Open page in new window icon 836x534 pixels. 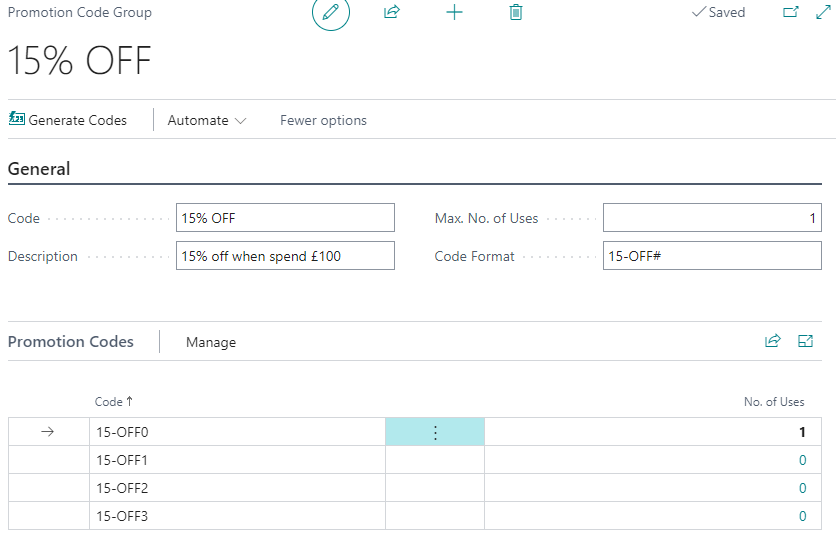pyautogui.click(x=790, y=13)
